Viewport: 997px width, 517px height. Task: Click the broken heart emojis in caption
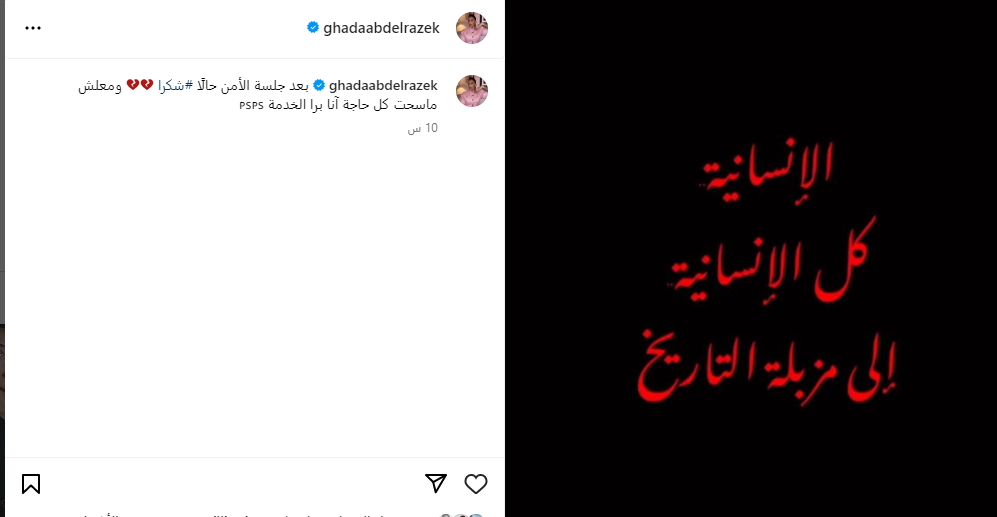point(140,85)
